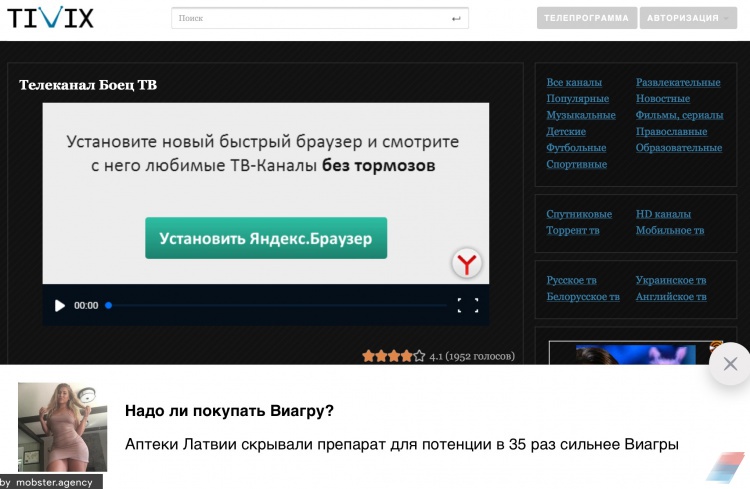The width and height of the screenshot is (750, 489).
Task: Rate the channel with the first star
Action: coord(368,356)
